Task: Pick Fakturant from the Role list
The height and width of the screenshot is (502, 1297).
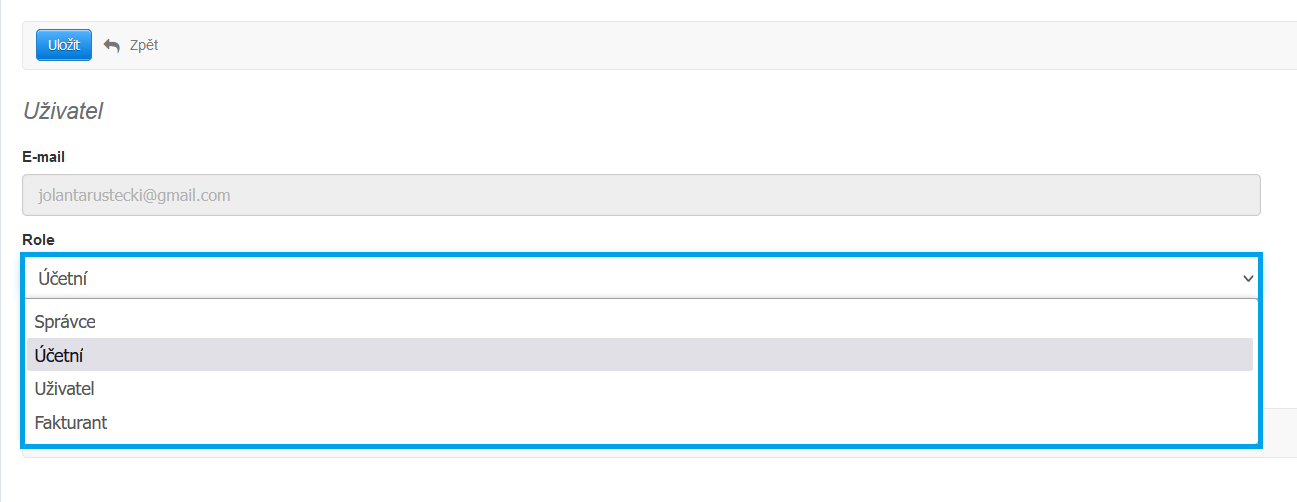Action: [70, 423]
